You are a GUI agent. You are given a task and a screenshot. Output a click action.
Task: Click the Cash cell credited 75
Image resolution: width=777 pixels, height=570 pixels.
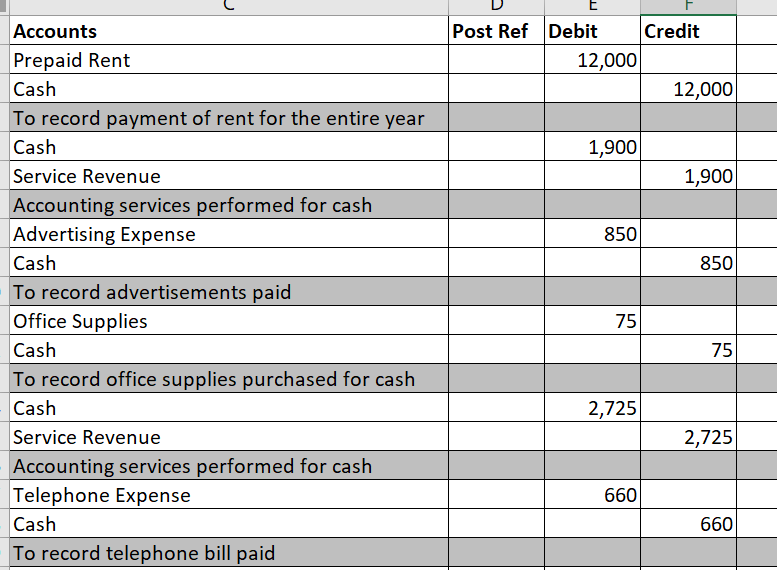point(229,350)
